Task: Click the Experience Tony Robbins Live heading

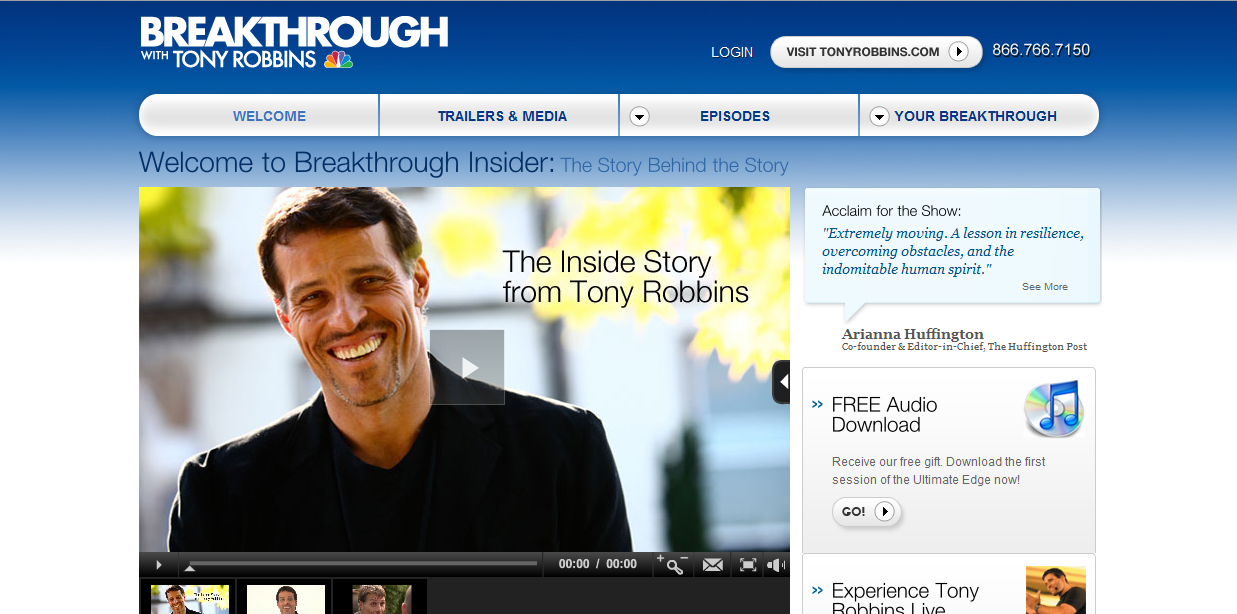Action: (x=905, y=598)
